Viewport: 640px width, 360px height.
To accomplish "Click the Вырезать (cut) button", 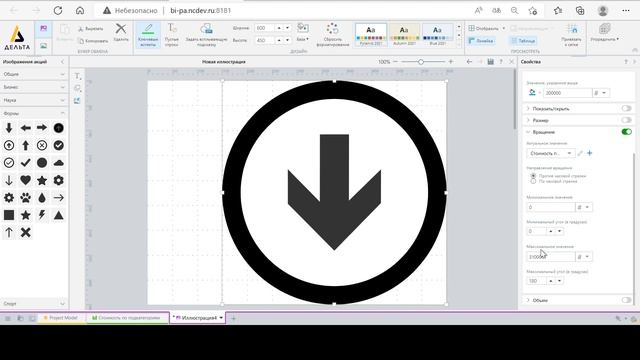I will (91, 29).
